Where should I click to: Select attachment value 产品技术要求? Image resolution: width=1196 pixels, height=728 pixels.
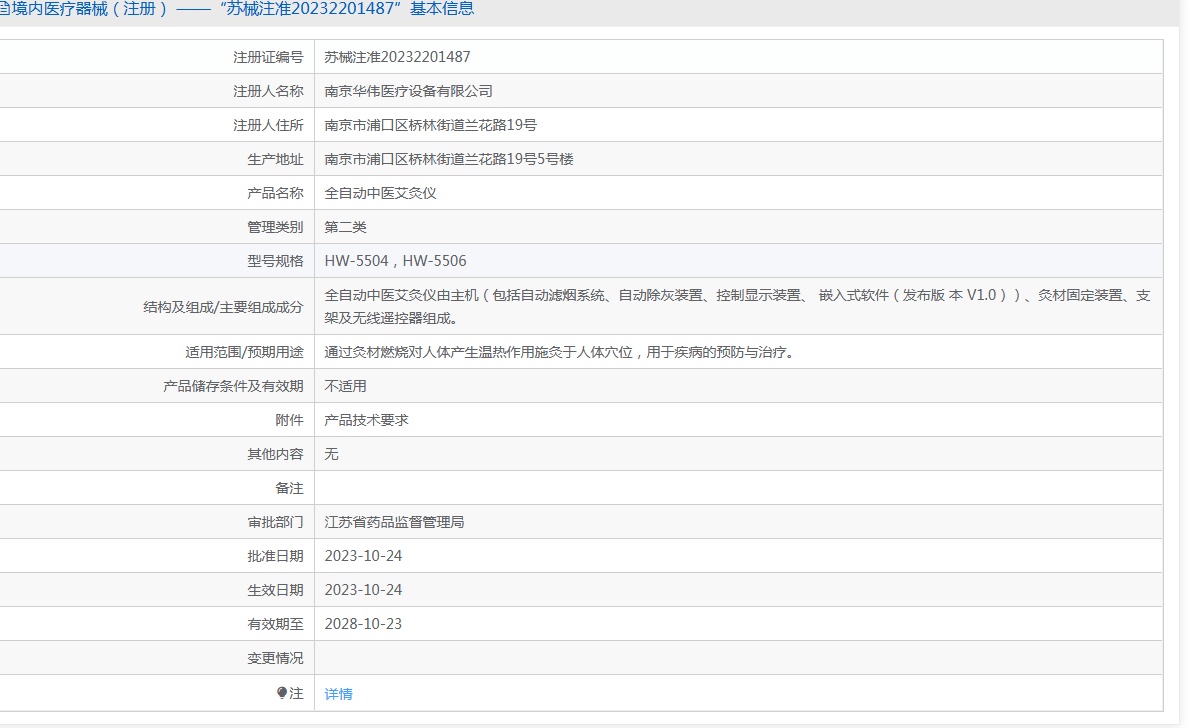[367, 420]
